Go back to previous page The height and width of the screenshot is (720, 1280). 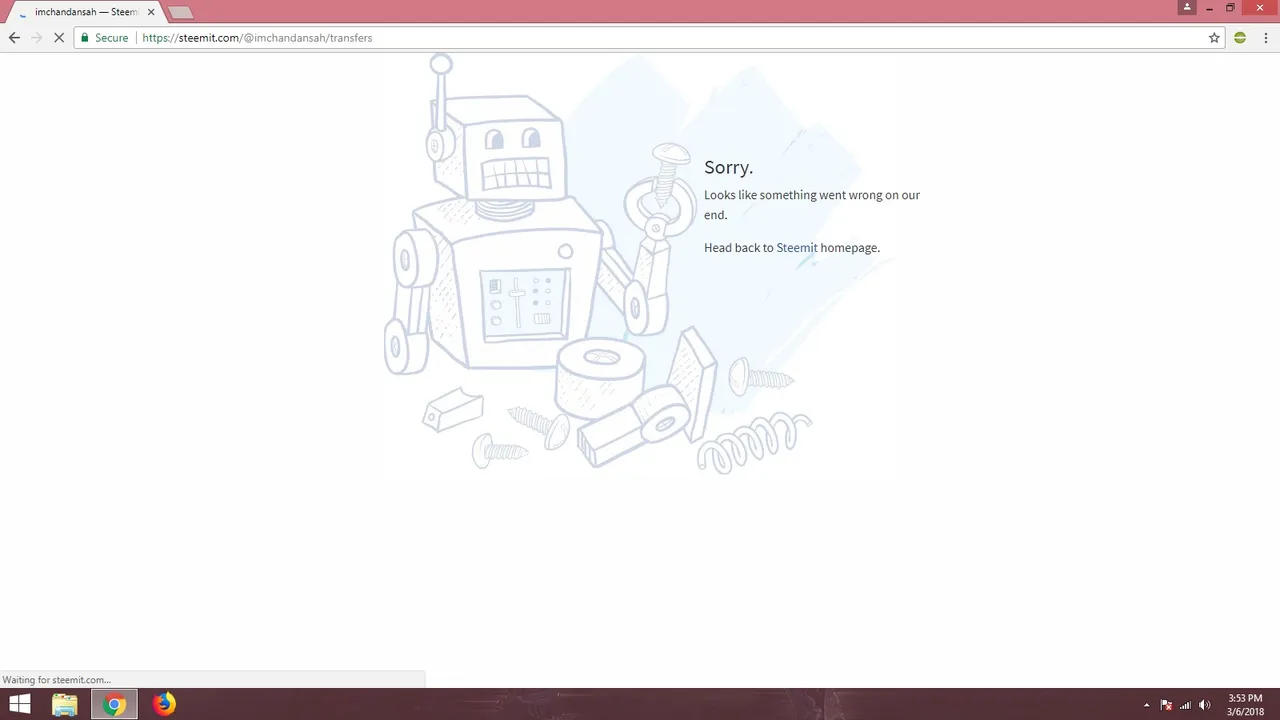point(14,38)
